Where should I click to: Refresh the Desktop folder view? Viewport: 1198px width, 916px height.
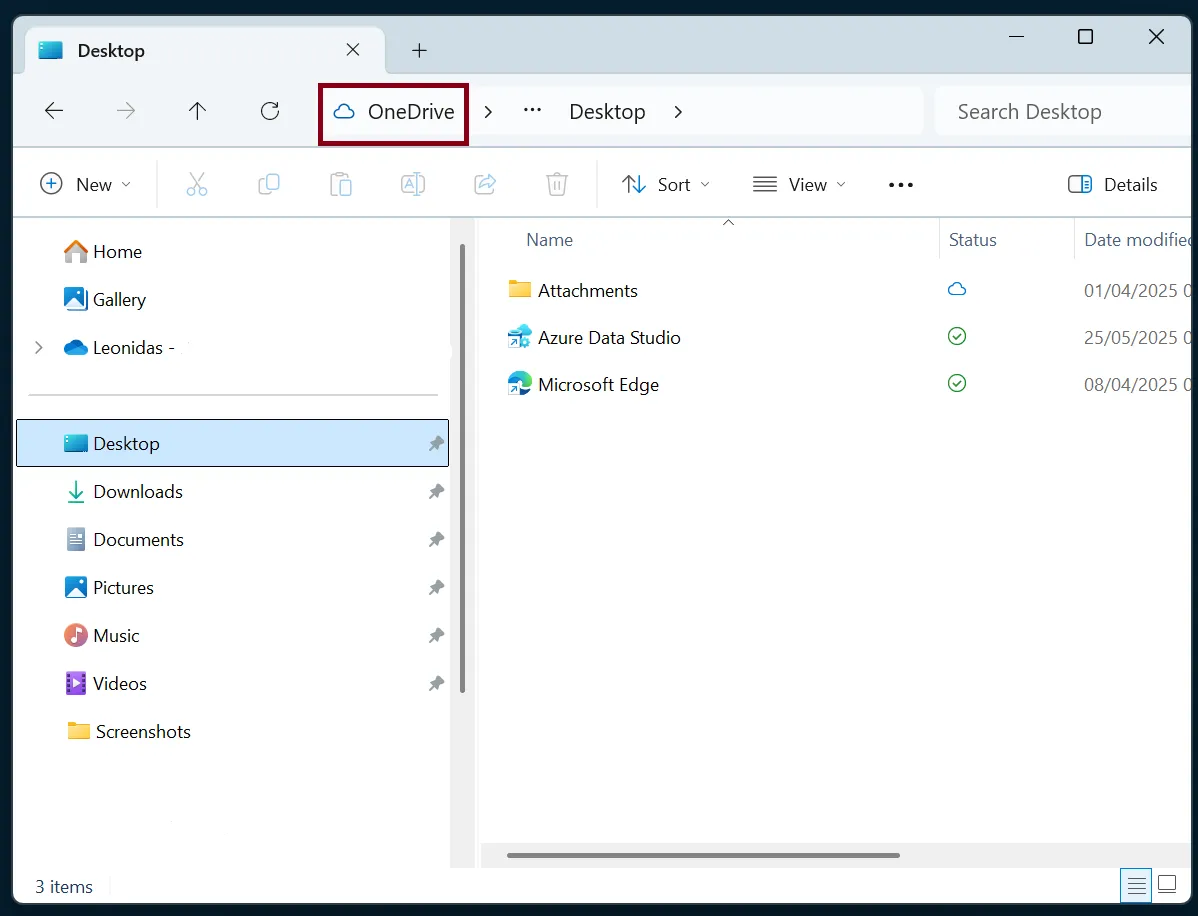270,112
